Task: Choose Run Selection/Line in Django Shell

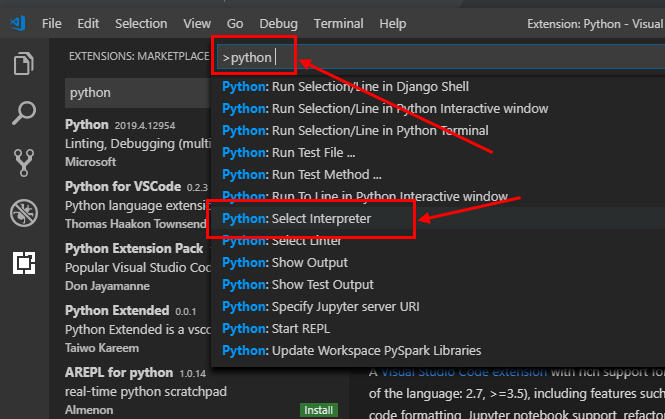Action: pyautogui.click(x=438, y=87)
